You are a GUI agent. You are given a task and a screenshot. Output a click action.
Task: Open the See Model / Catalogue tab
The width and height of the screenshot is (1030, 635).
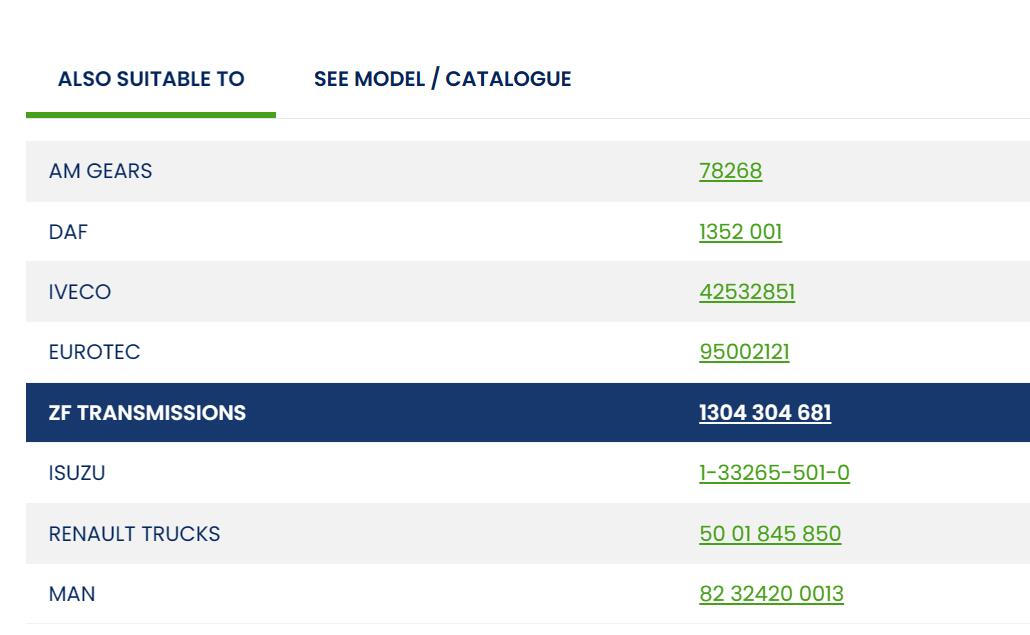(442, 80)
